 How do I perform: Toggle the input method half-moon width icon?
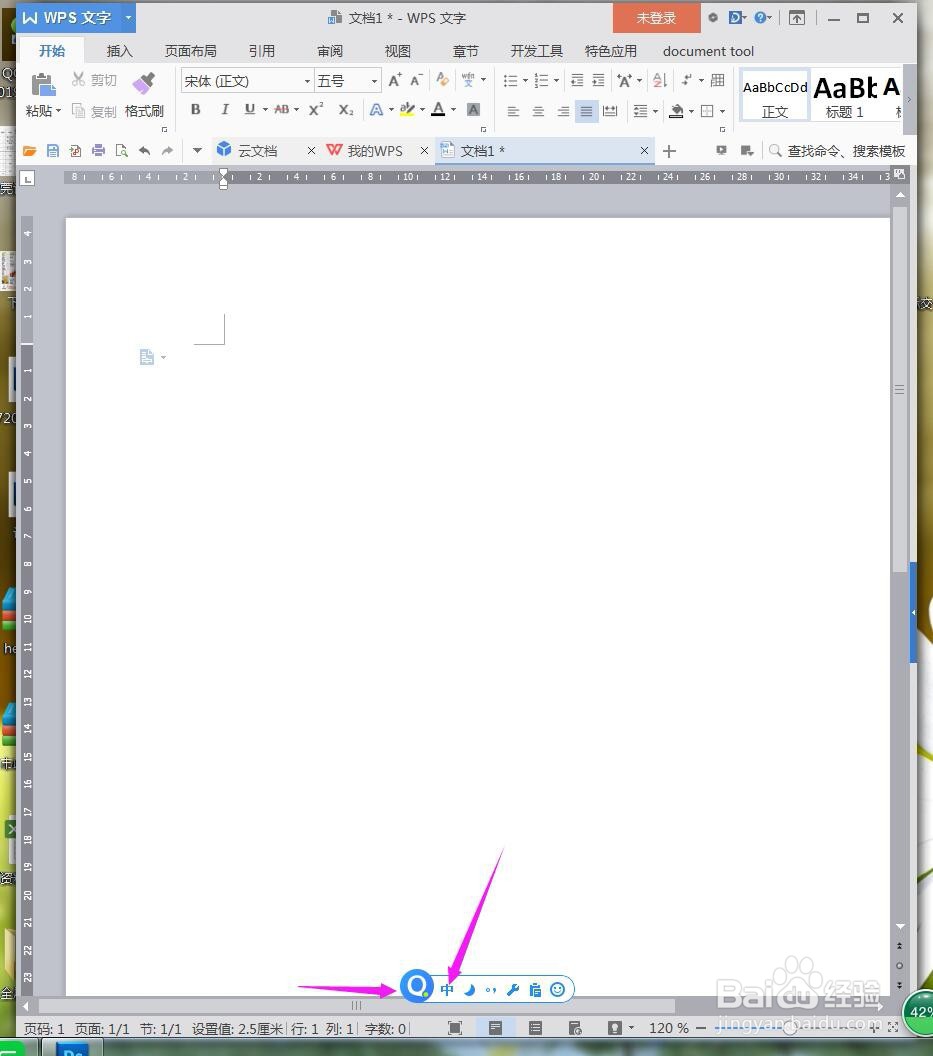470,989
